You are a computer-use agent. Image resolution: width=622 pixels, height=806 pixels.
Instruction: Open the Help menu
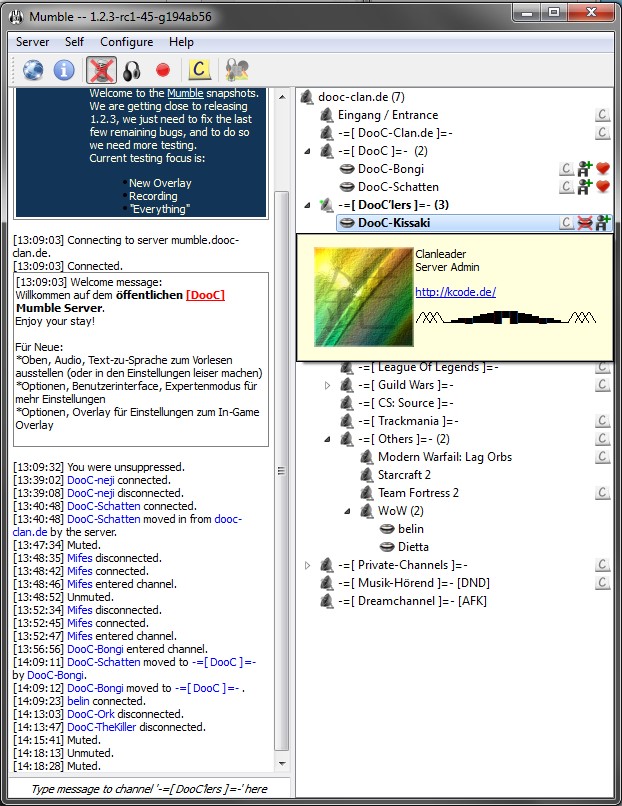pos(181,42)
